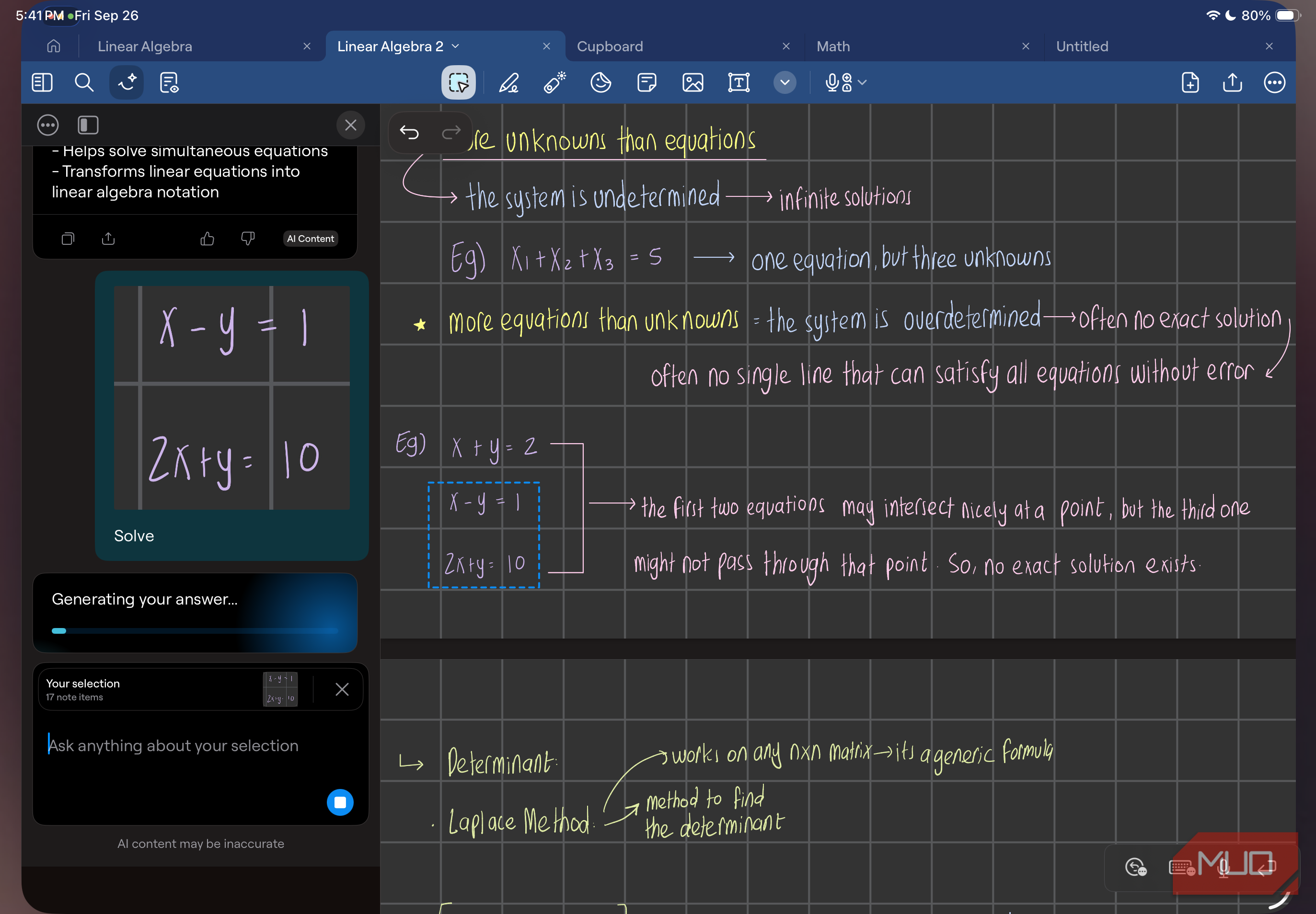Check the Wi-Fi status icon
1316x914 pixels.
tap(1212, 15)
